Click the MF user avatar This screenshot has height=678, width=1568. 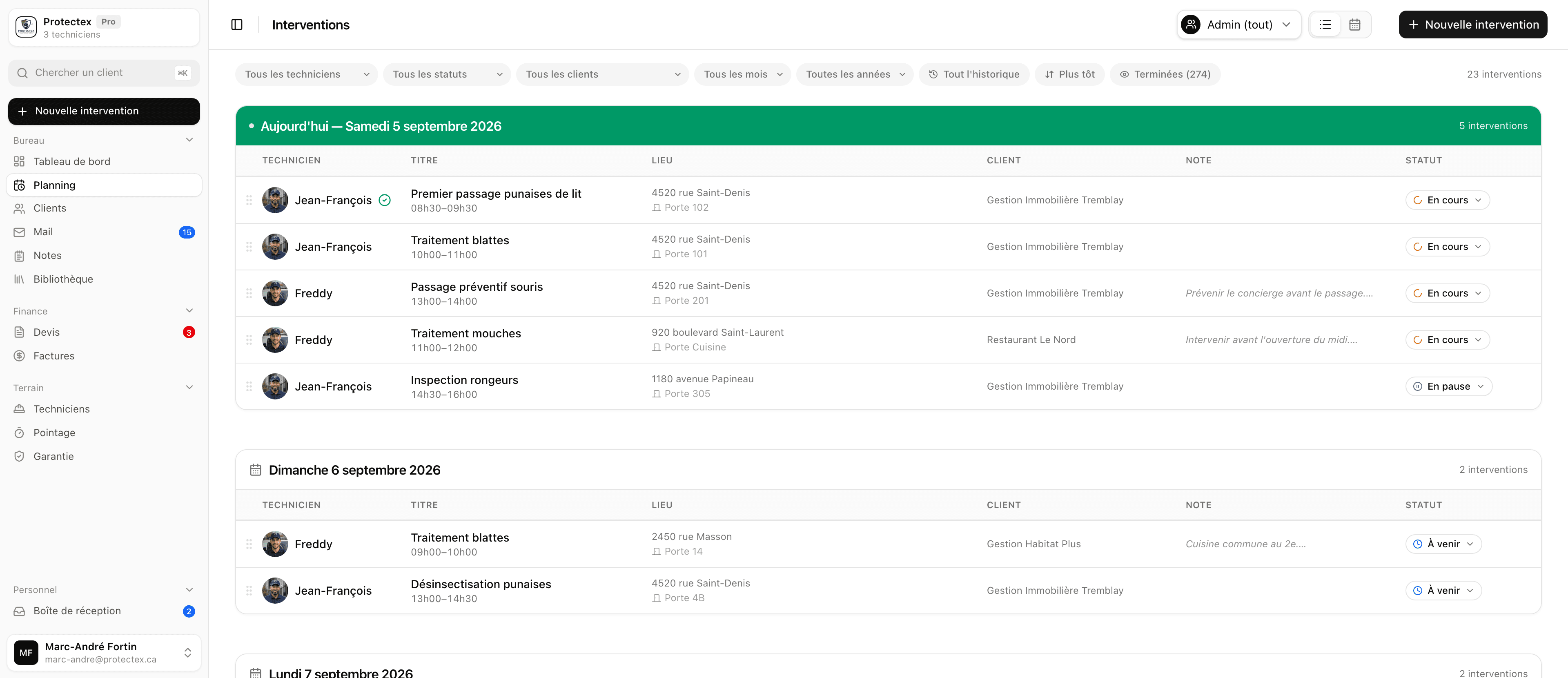26,652
